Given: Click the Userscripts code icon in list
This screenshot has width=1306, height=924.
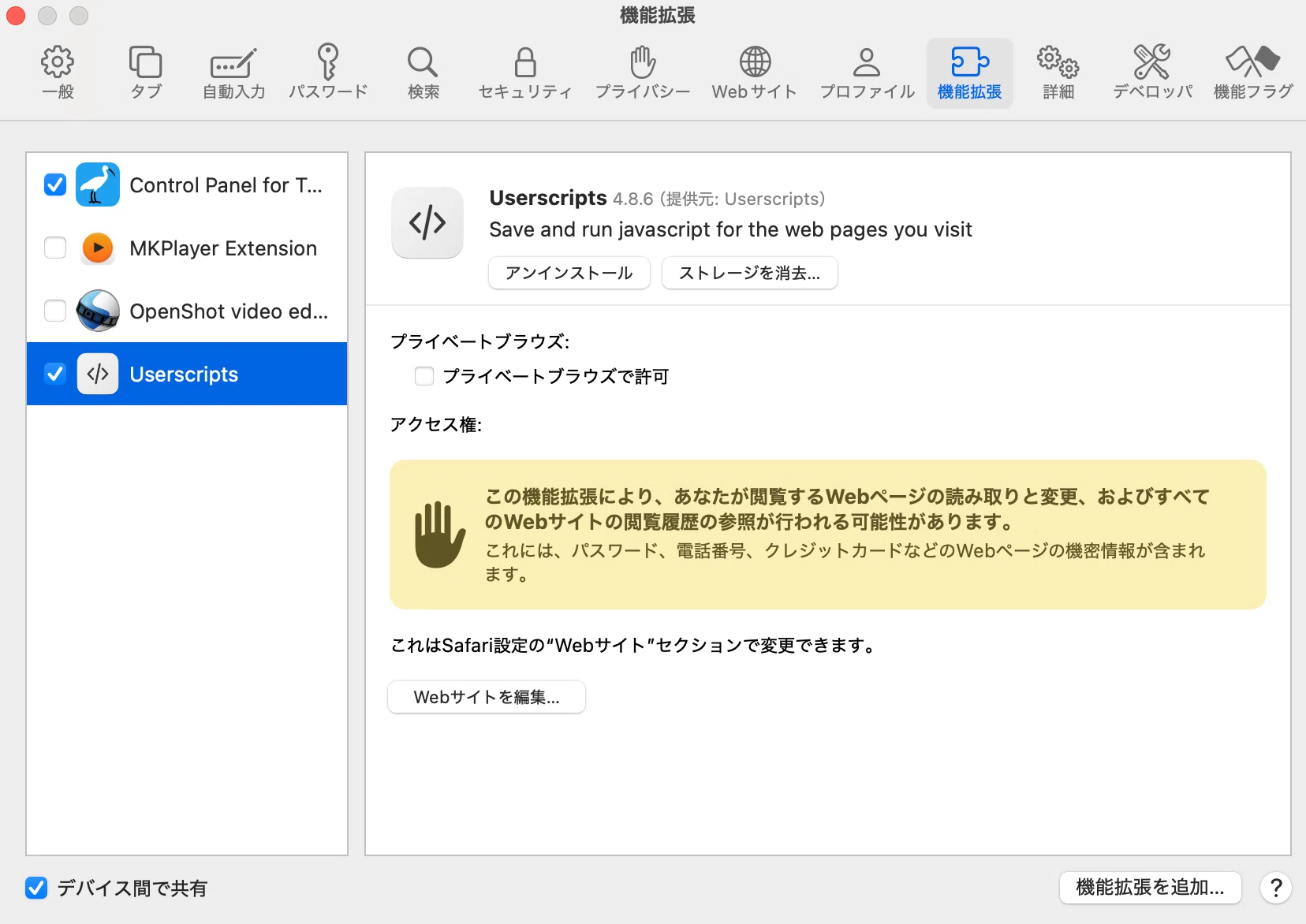Looking at the screenshot, I should pyautogui.click(x=98, y=374).
